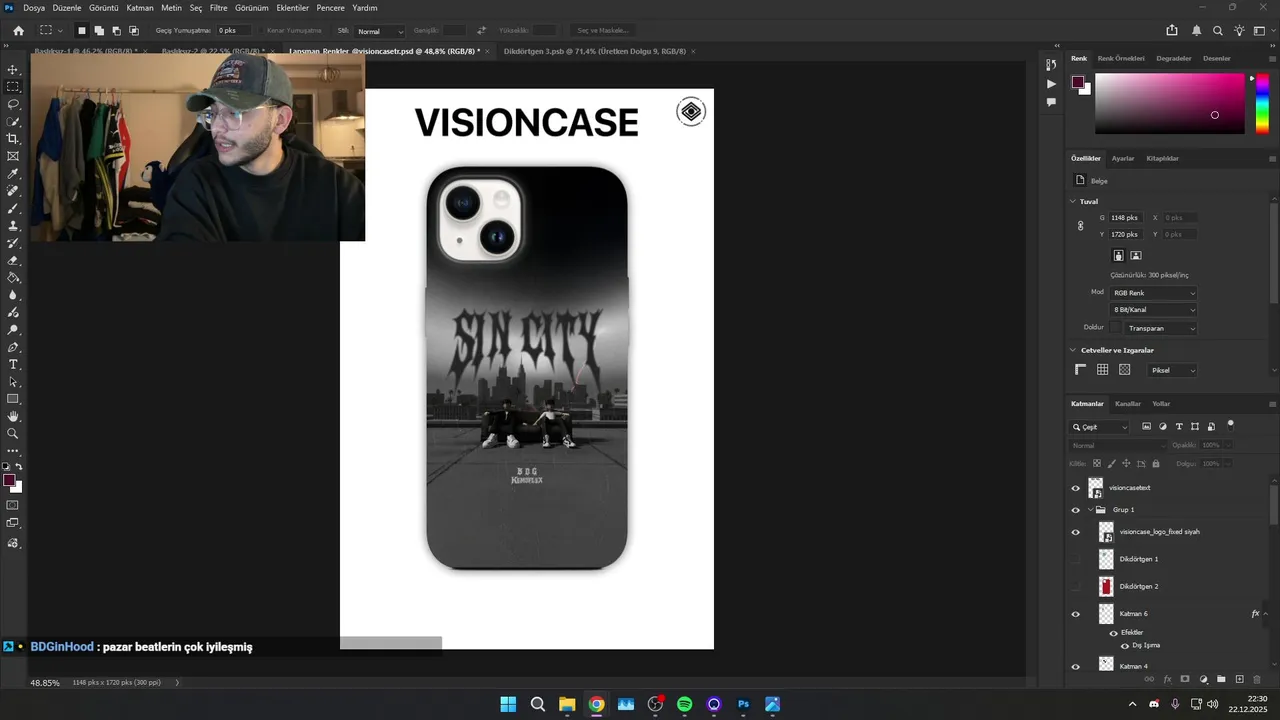The width and height of the screenshot is (1280, 720).
Task: Open the Actions play icon panel
Action: [x=1051, y=84]
